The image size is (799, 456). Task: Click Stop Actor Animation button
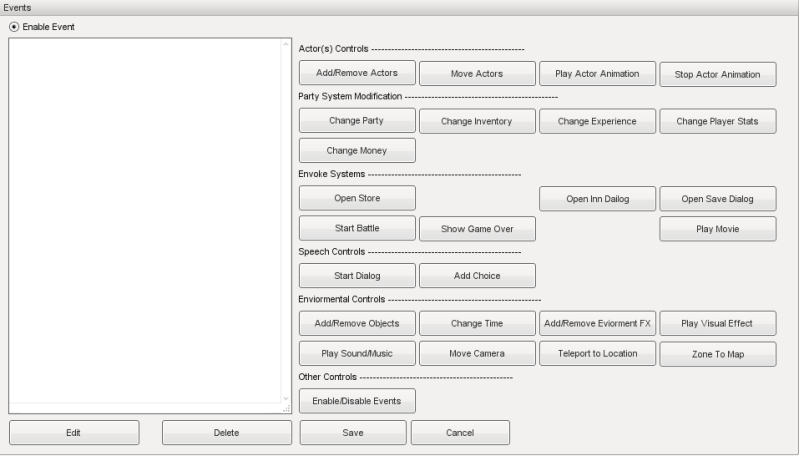click(x=717, y=74)
